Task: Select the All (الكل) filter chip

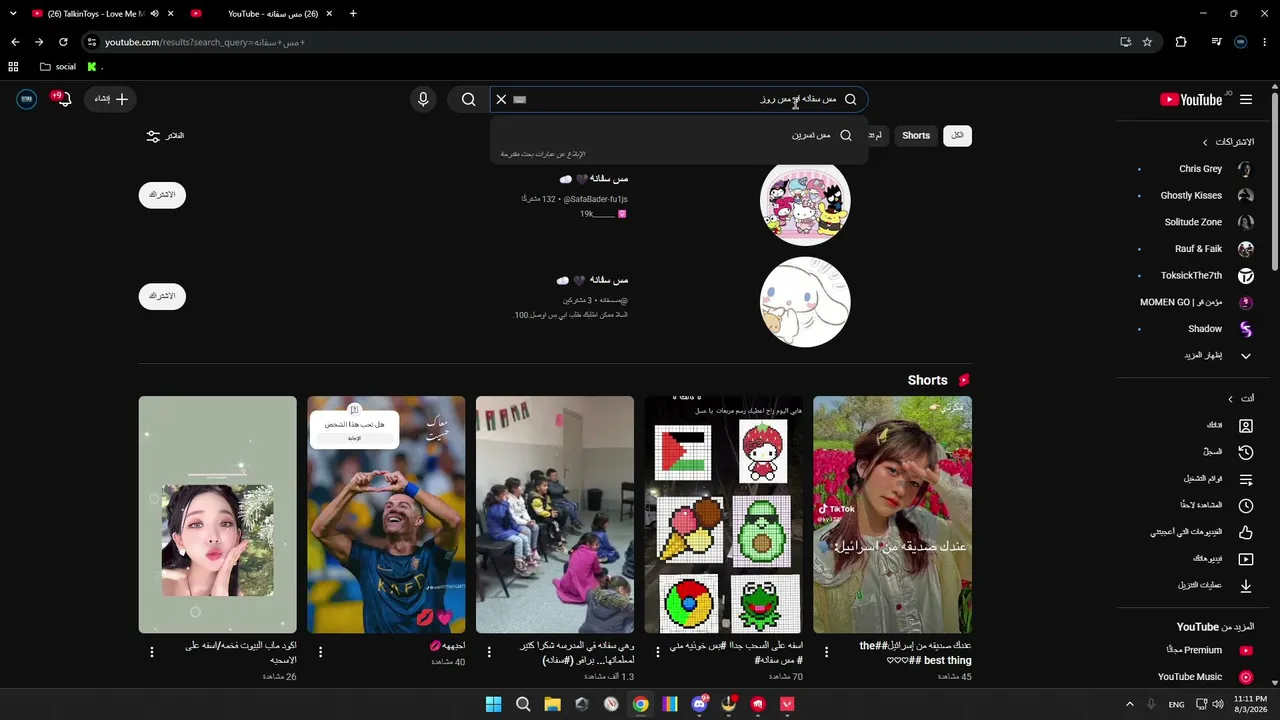Action: [957, 135]
